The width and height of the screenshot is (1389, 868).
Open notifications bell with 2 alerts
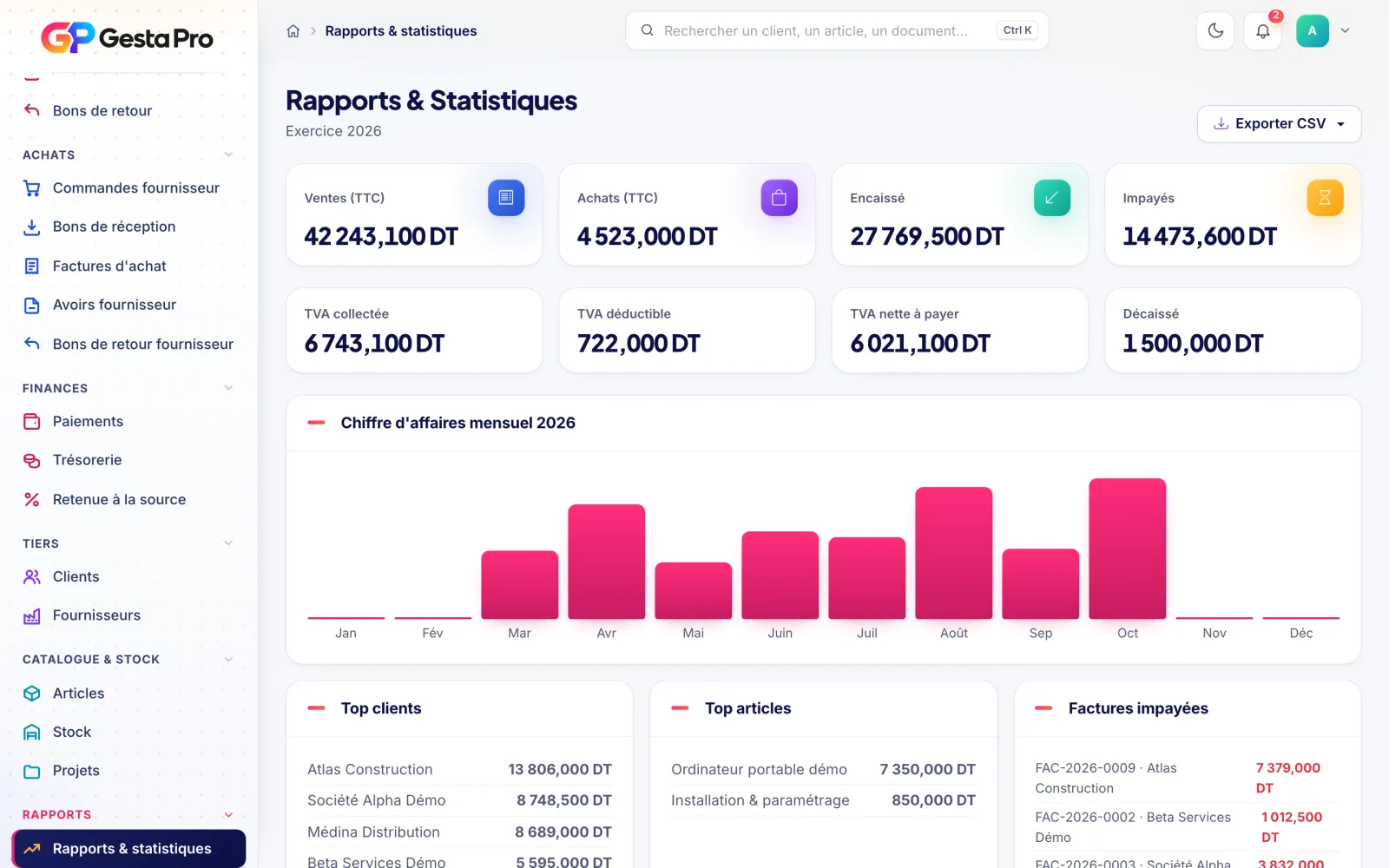[1263, 30]
